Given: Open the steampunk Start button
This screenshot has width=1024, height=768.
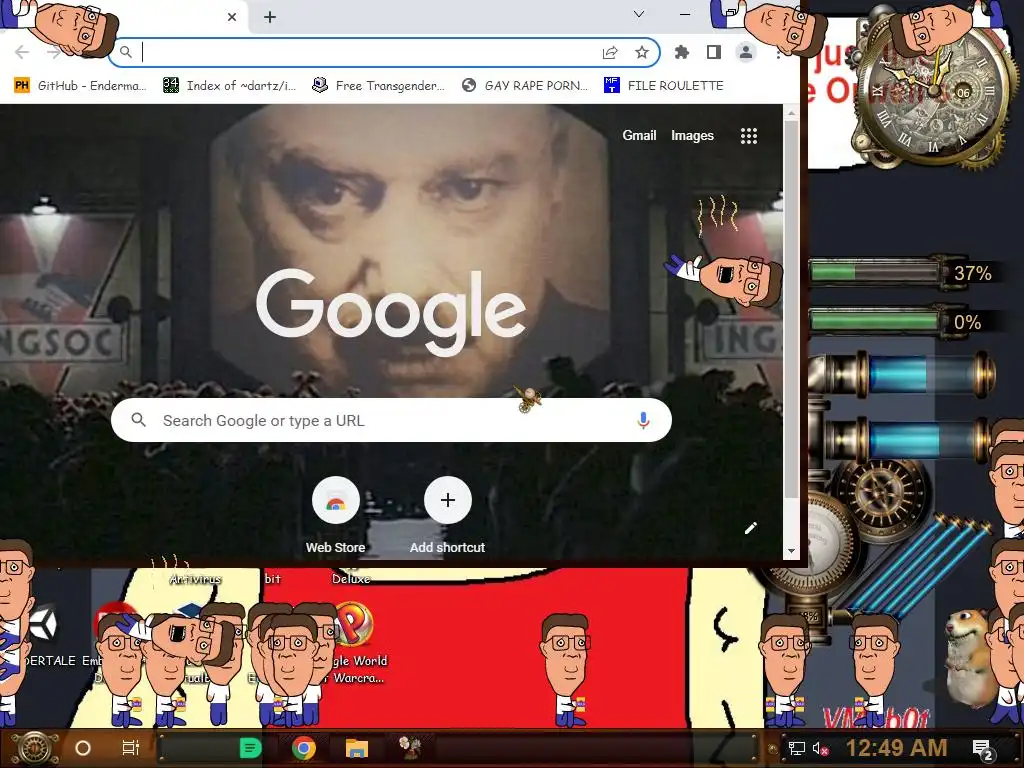Looking at the screenshot, I should 35,748.
